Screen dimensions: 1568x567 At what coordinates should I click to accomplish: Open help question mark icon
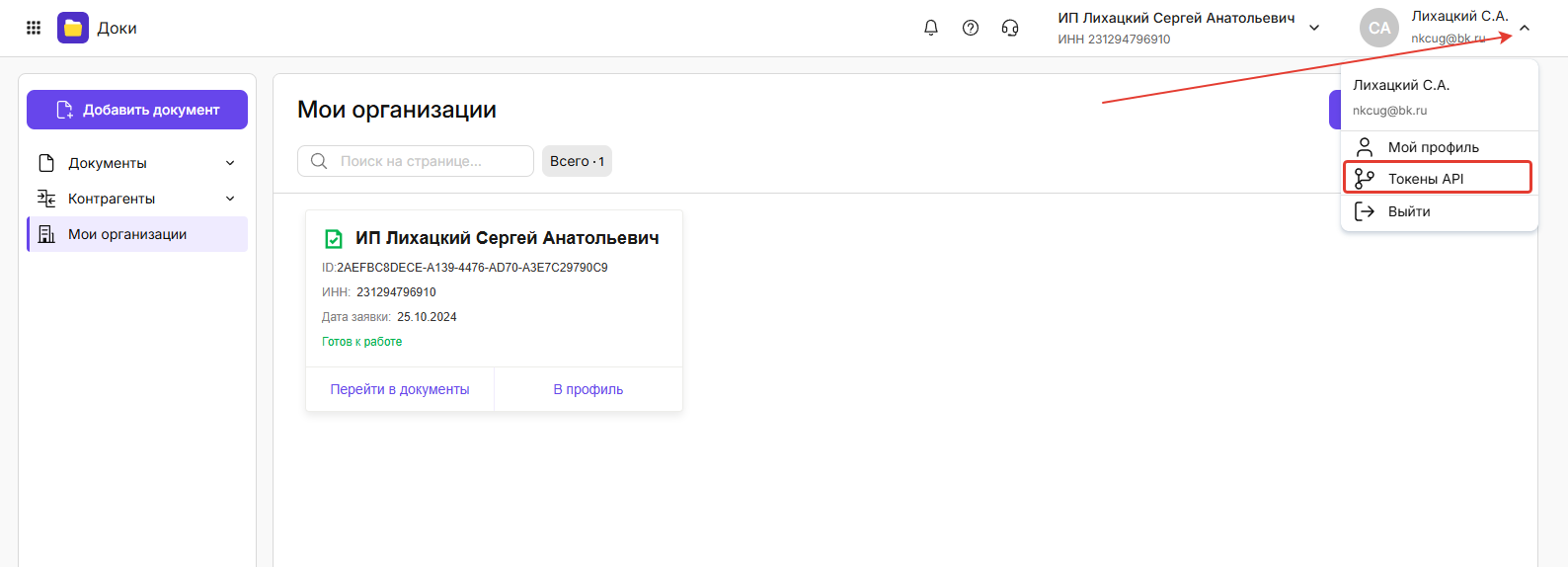point(971,28)
